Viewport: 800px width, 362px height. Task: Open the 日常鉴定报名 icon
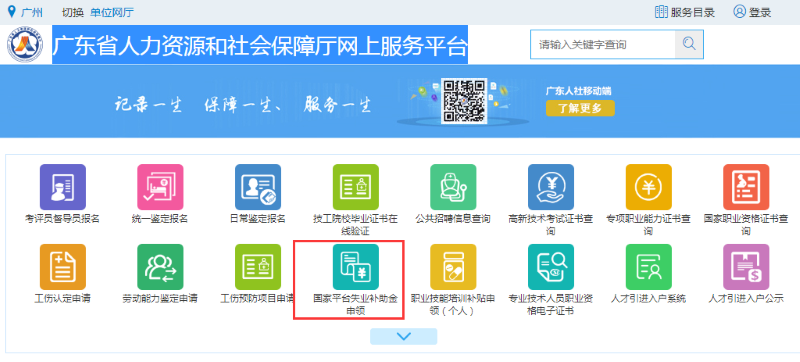[258, 187]
